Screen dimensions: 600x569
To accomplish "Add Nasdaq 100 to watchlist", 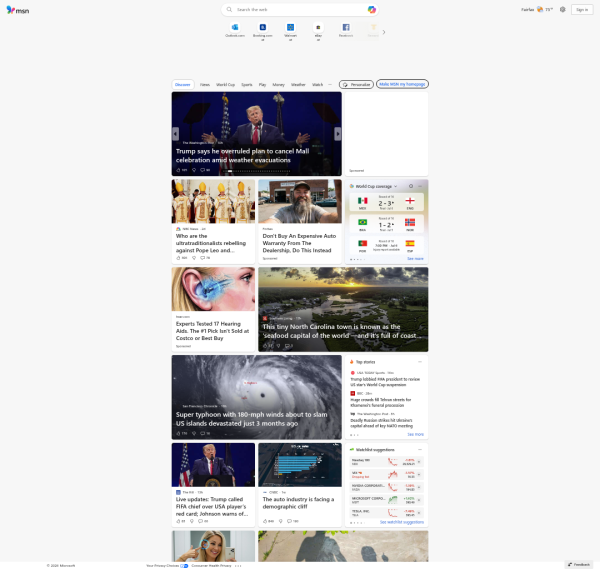I will click(419, 462).
